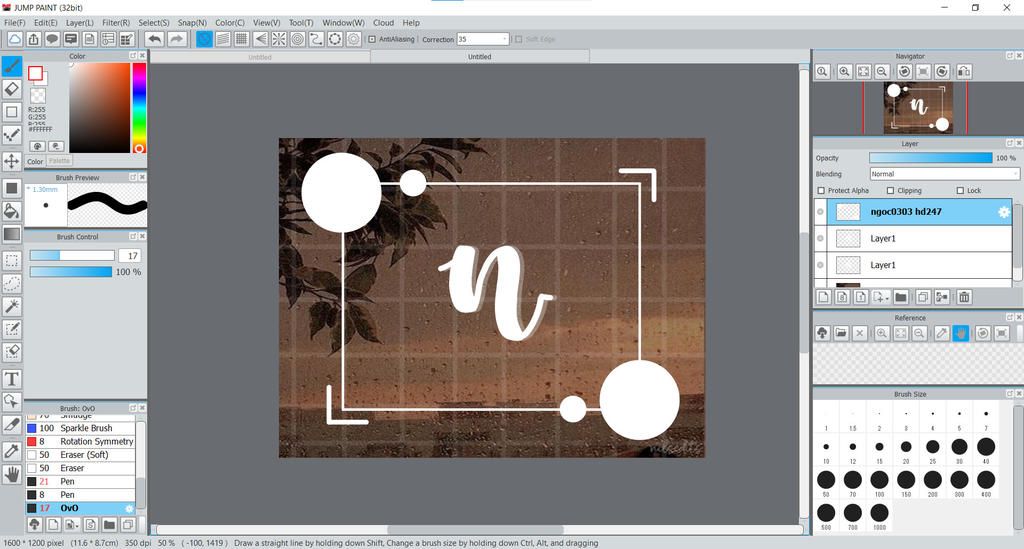
Task: Enable the Clipping checkbox
Action: click(x=890, y=191)
